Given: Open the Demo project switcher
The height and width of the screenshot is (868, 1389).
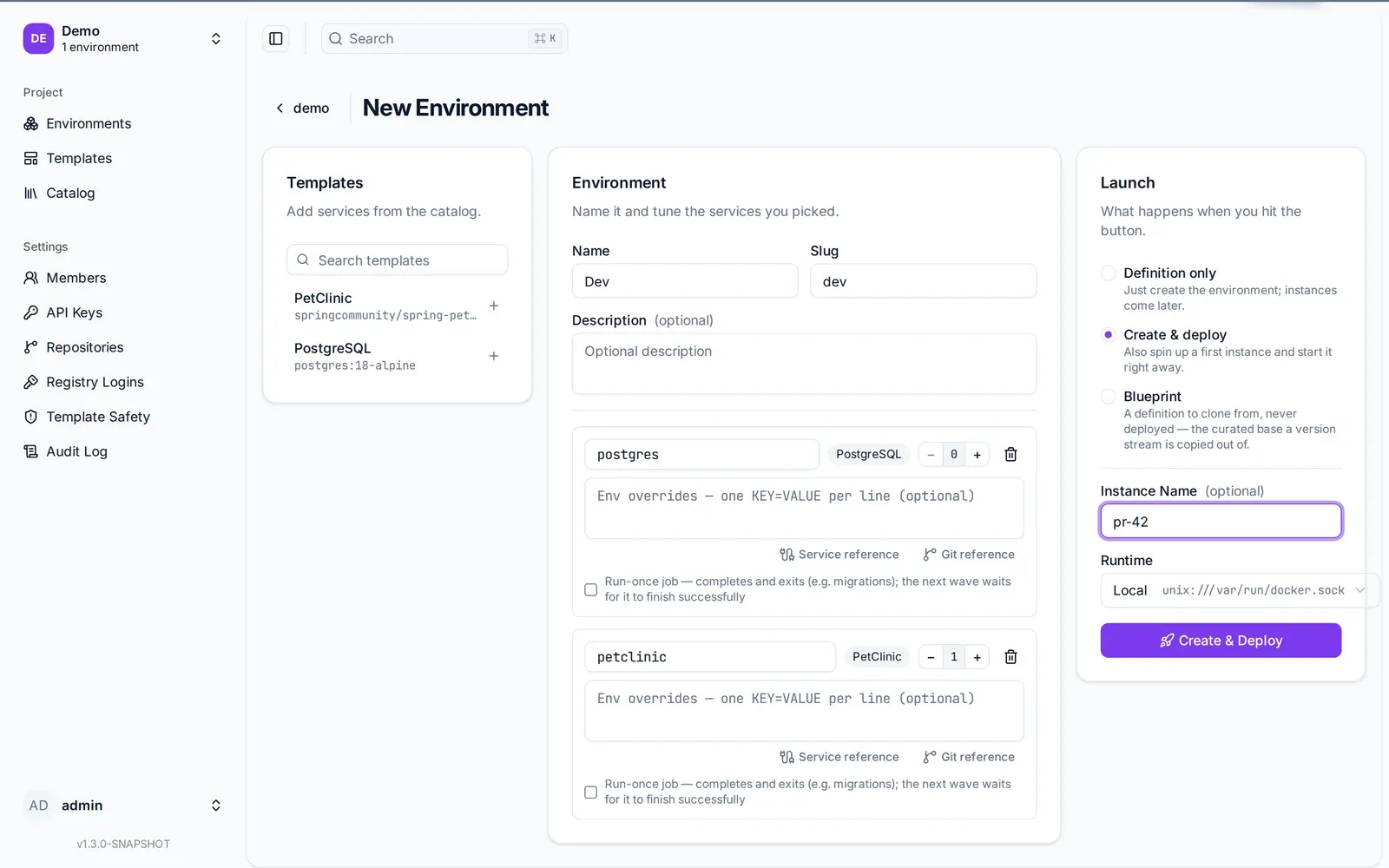Looking at the screenshot, I should point(122,38).
